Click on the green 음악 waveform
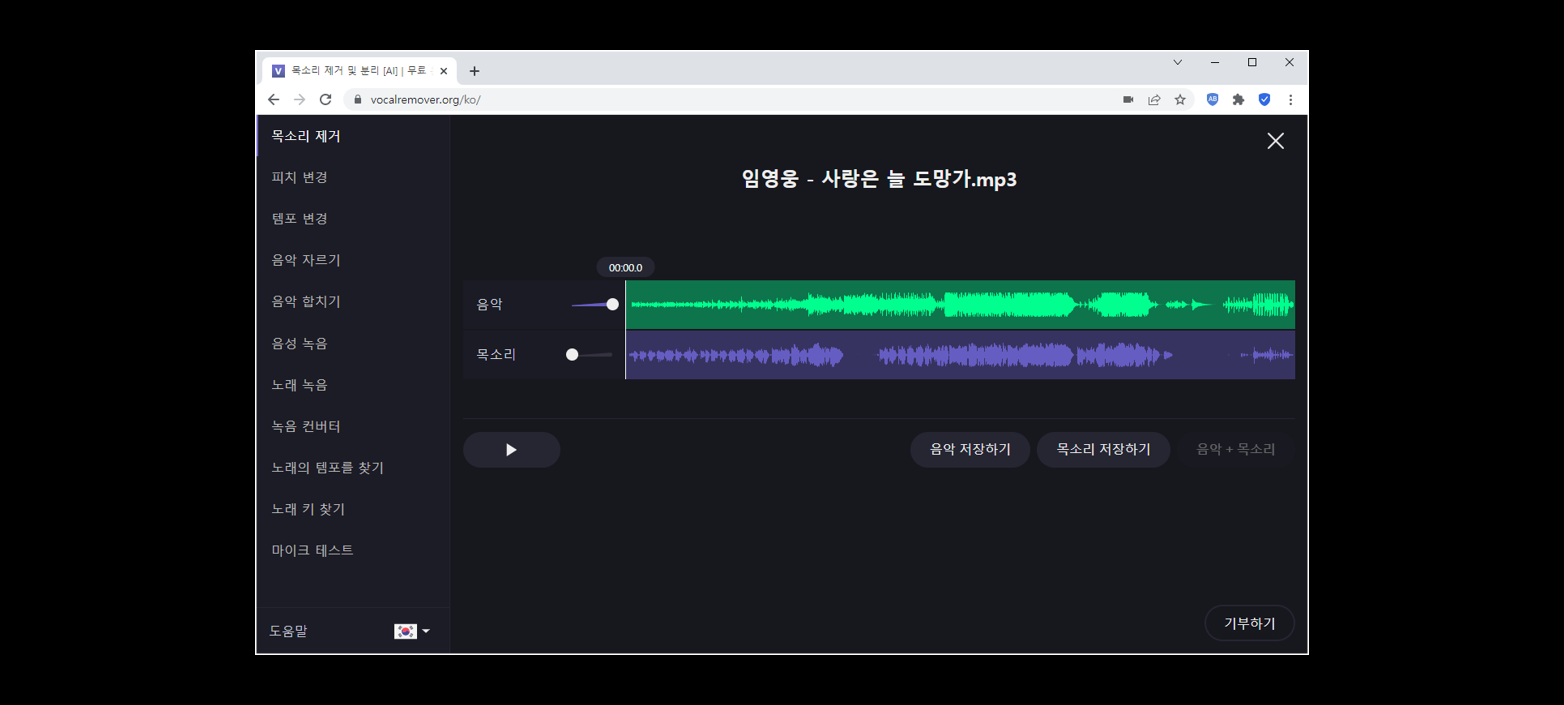 click(960, 304)
